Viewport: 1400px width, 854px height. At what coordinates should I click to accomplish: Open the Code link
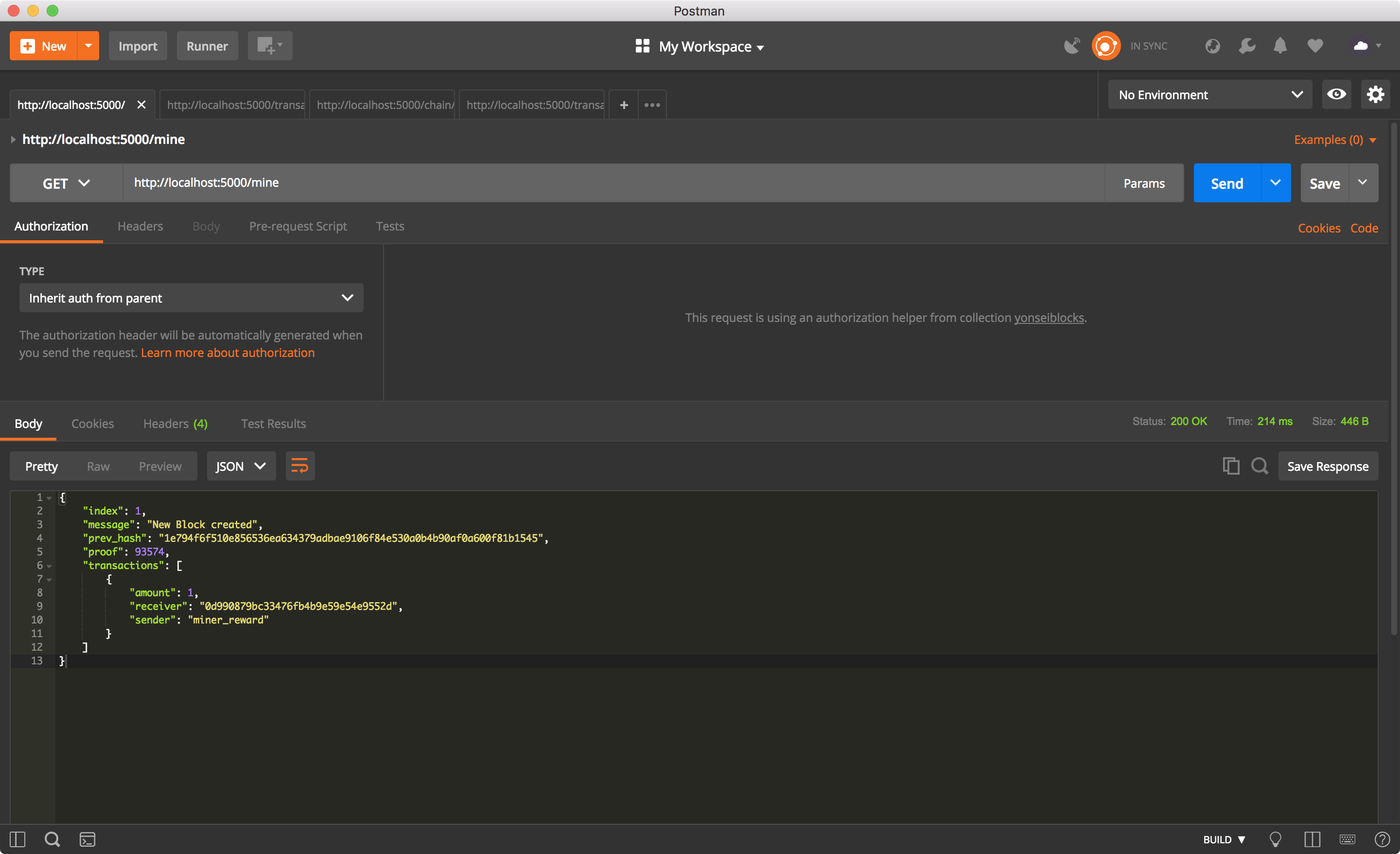point(1364,228)
